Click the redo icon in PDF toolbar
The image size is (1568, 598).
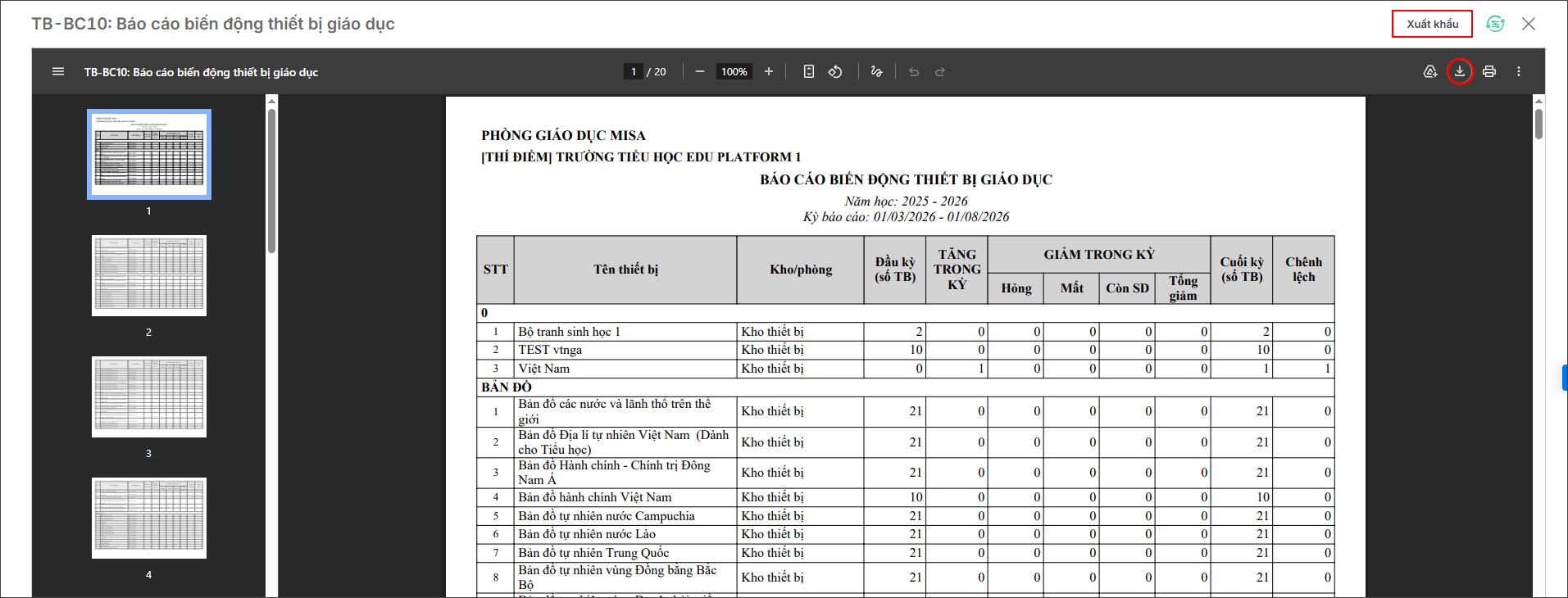point(940,72)
